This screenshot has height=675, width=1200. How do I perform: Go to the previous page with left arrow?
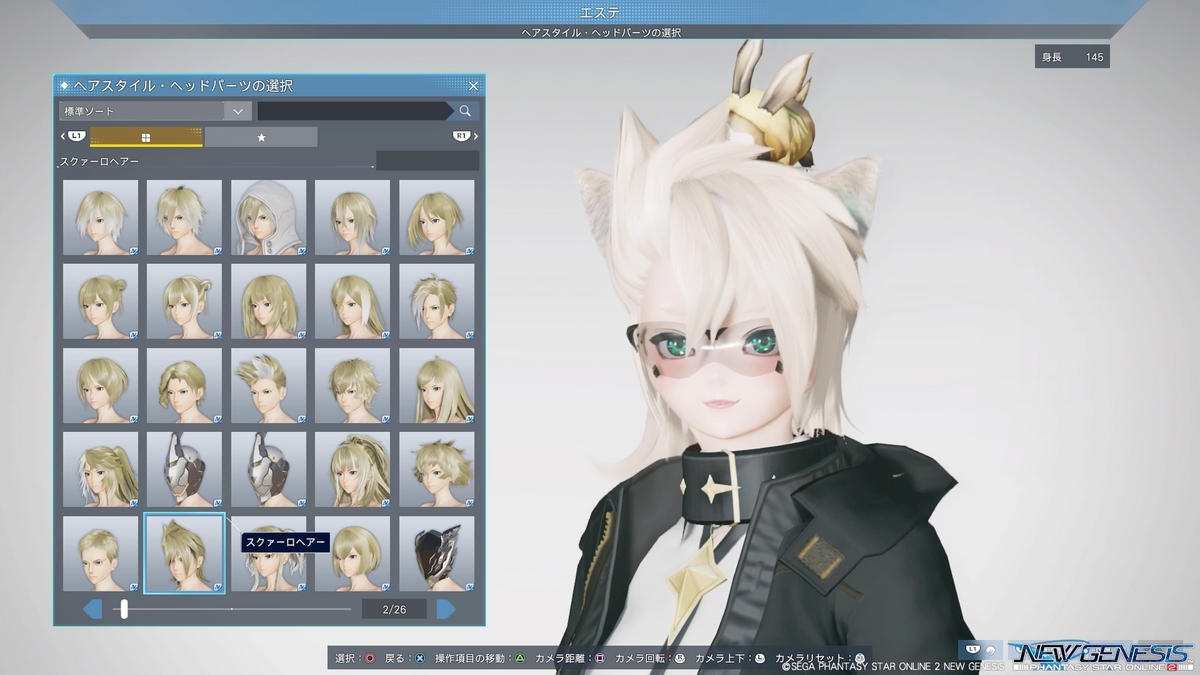coord(92,608)
